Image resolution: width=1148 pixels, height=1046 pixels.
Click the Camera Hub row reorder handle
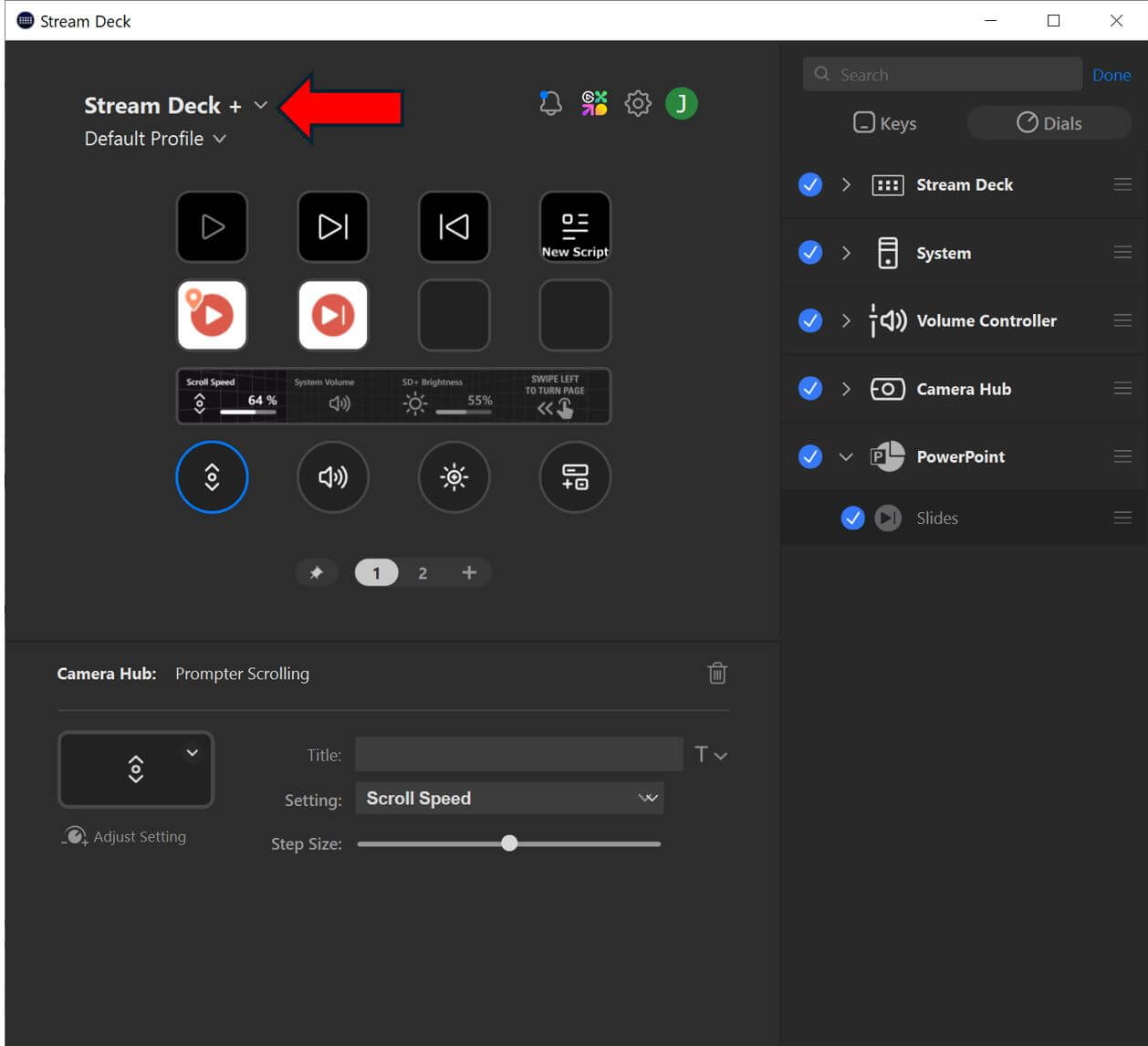[1122, 389]
